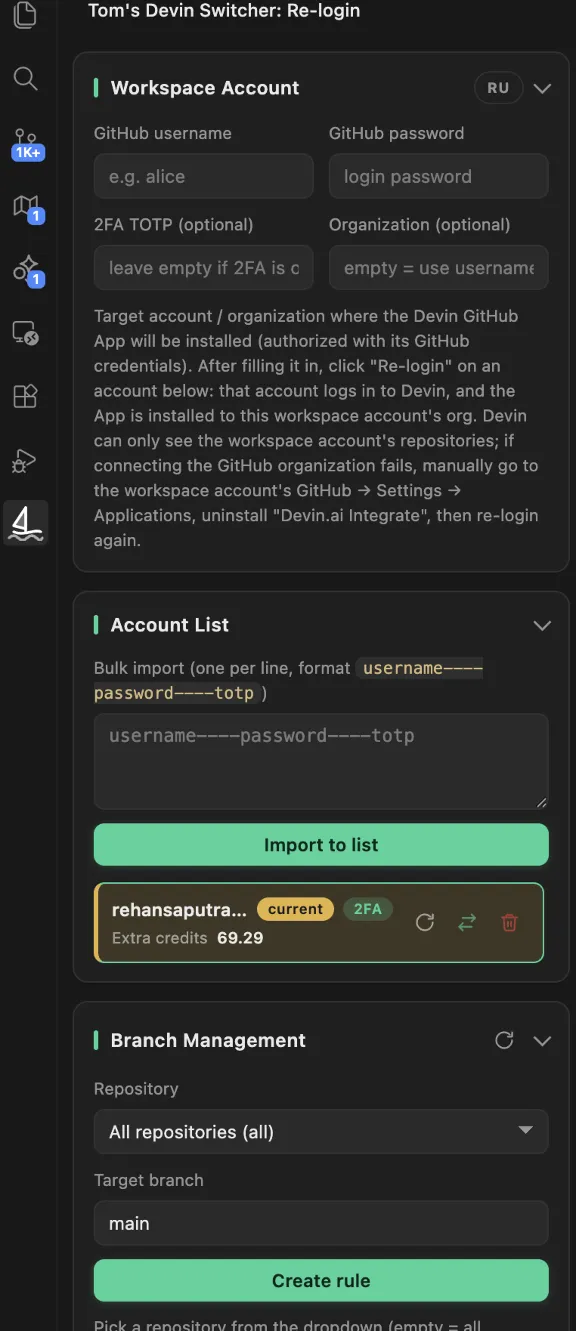Delete the rehansaputra account with trash icon
The height and width of the screenshot is (1331, 576).
tap(509, 922)
